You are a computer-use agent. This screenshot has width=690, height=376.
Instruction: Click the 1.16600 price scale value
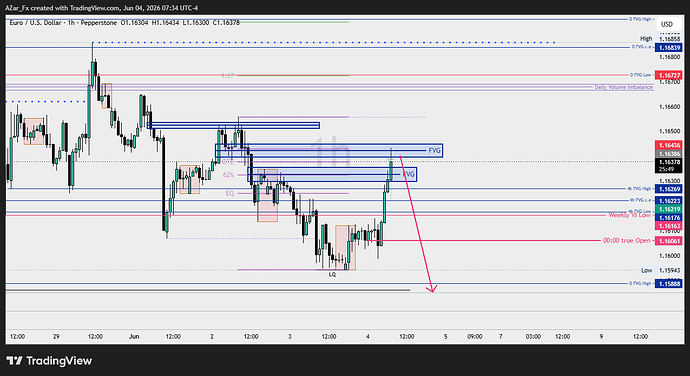pyautogui.click(x=669, y=107)
